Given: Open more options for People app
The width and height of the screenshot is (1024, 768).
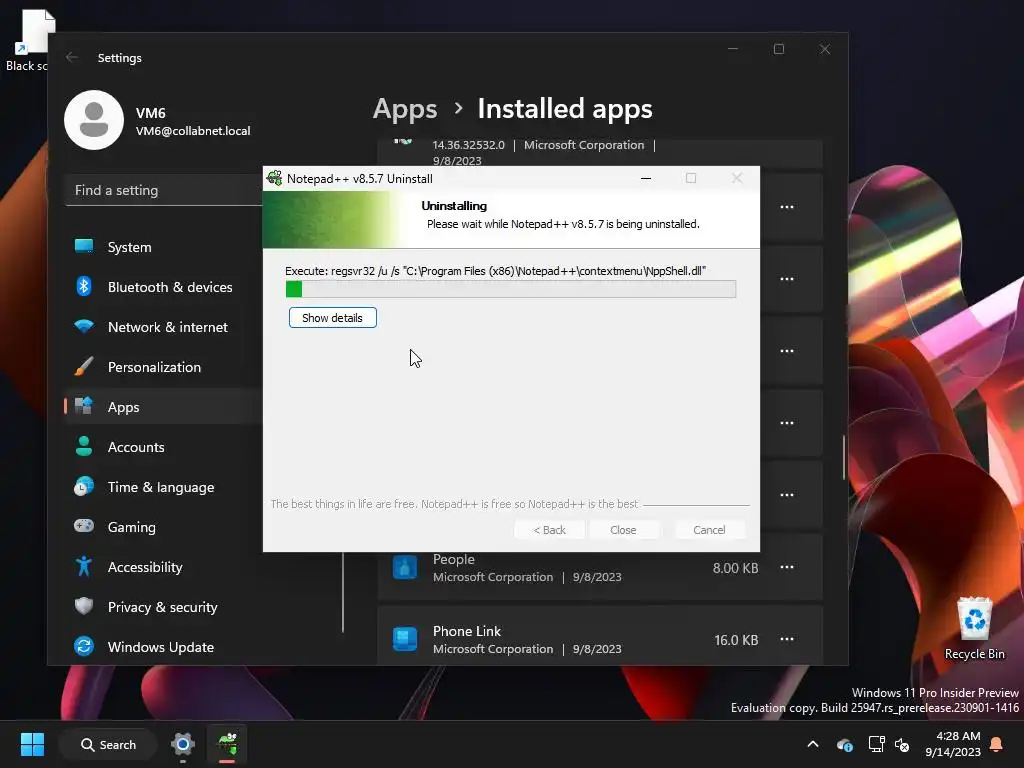Looking at the screenshot, I should click(x=787, y=568).
